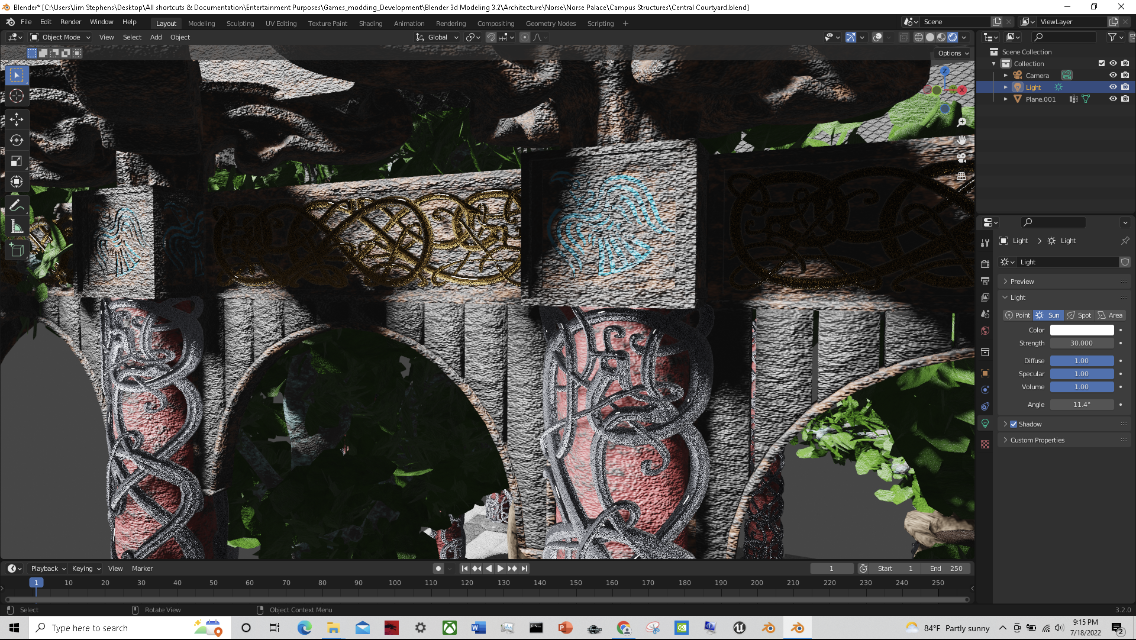Click the Windows taskbar search box
Screen dimensions: 1136x640
[100, 628]
